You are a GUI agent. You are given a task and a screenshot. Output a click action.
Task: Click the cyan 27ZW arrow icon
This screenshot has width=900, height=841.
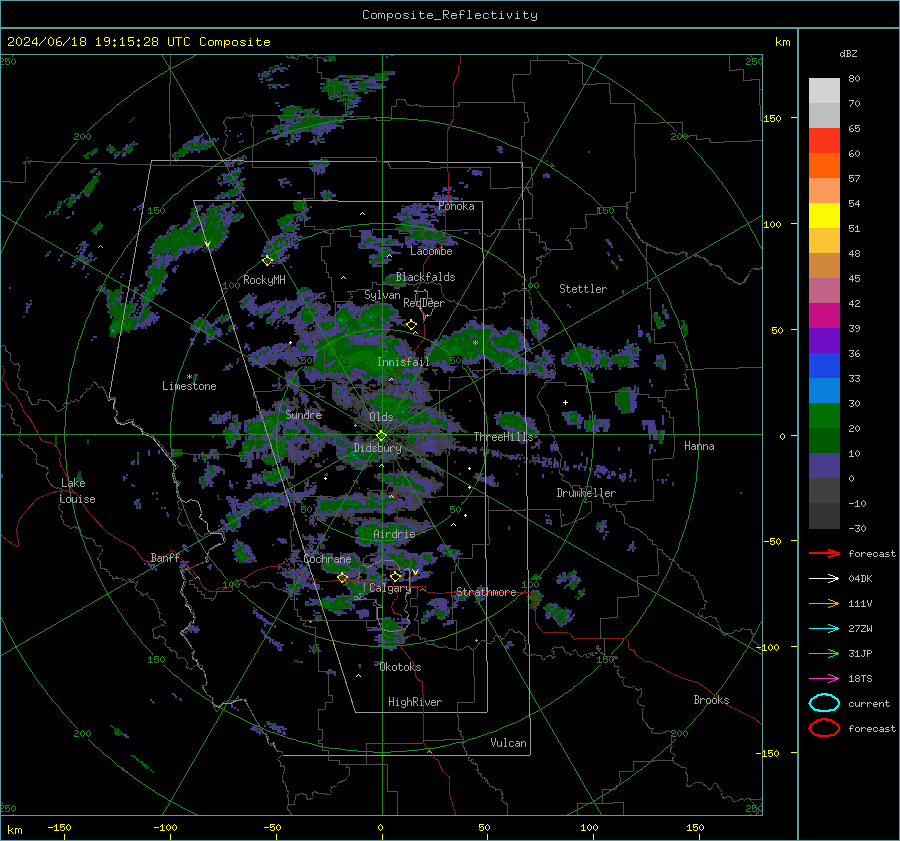[824, 629]
